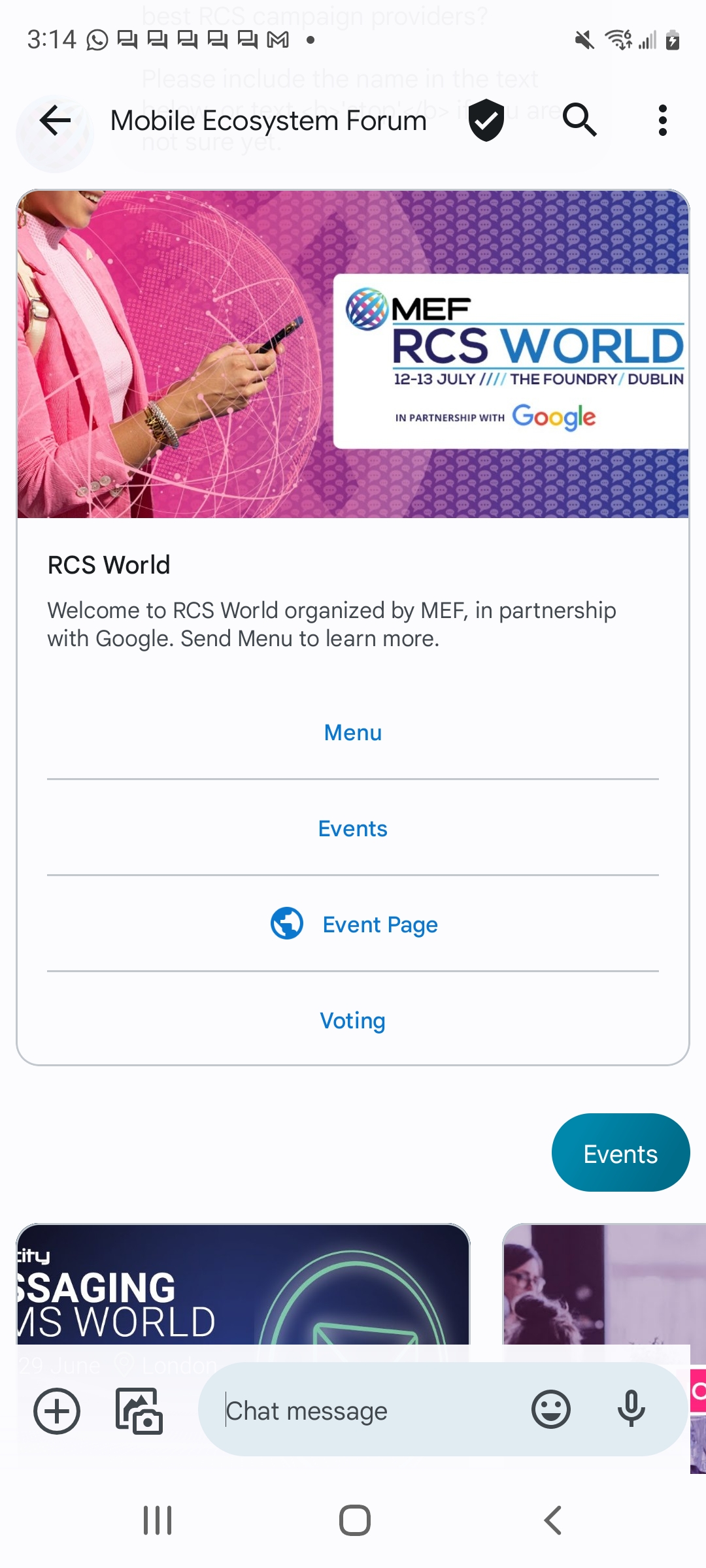706x1568 pixels.
Task: Tap the sent Events message bubble
Action: pyautogui.click(x=620, y=1153)
